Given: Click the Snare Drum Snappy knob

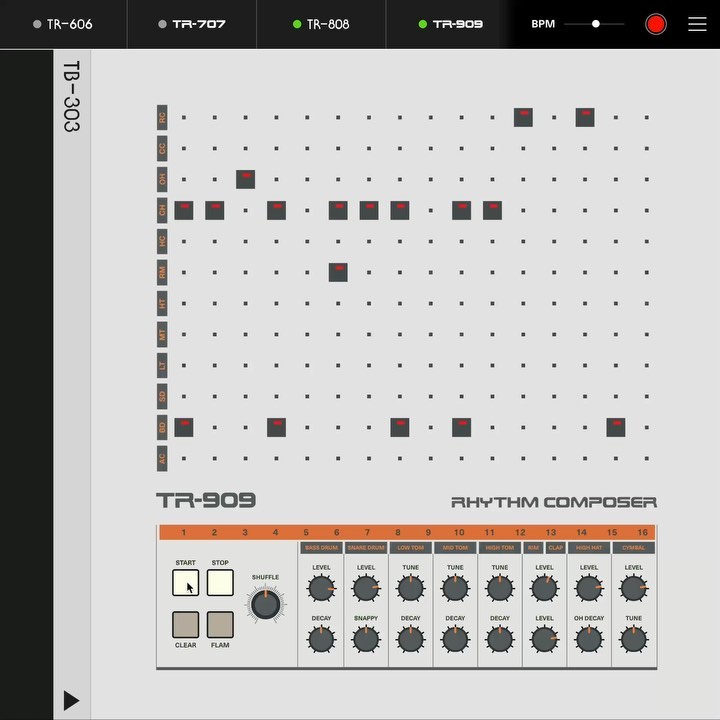Looking at the screenshot, I should coord(366,640).
